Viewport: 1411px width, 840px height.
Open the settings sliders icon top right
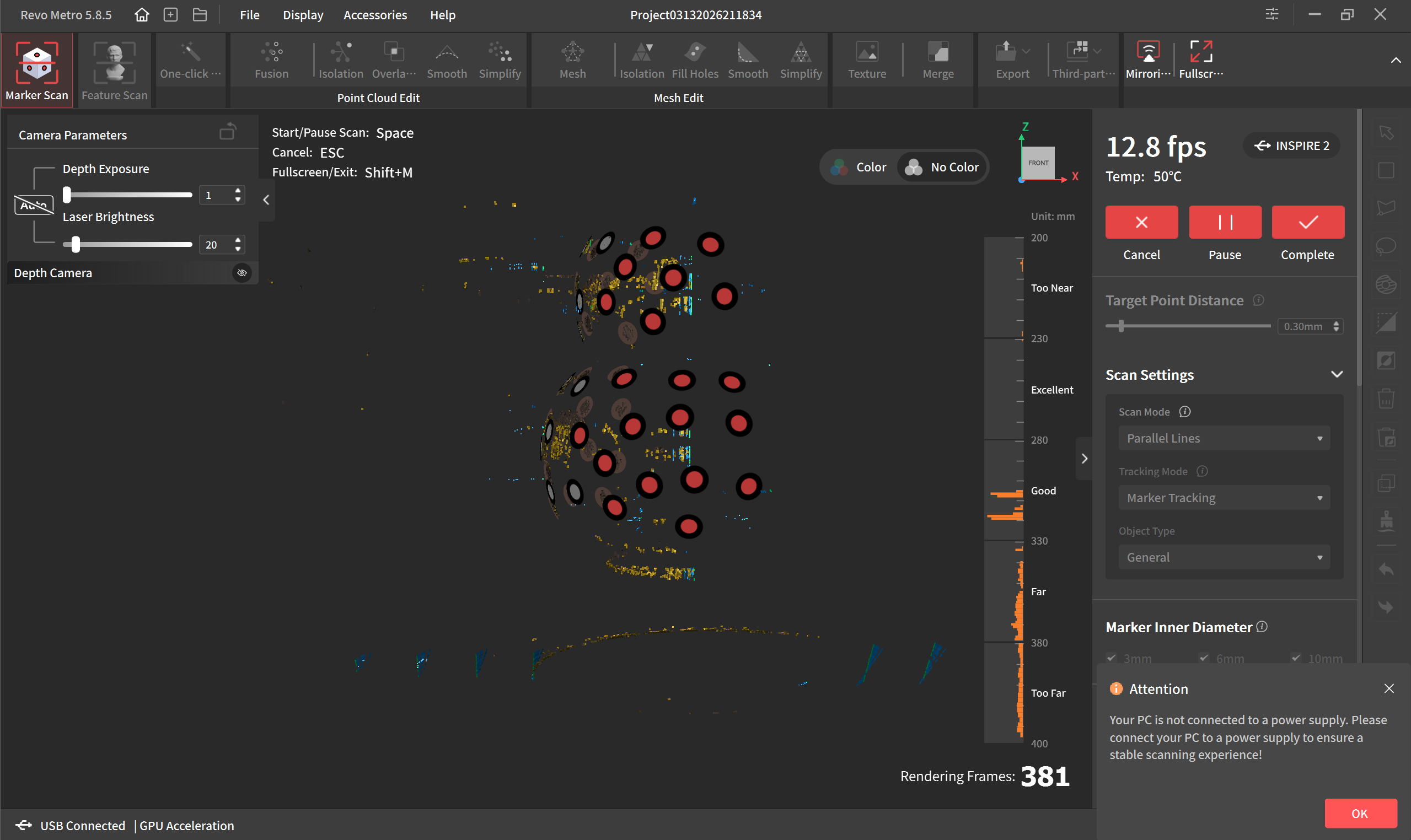click(1271, 15)
